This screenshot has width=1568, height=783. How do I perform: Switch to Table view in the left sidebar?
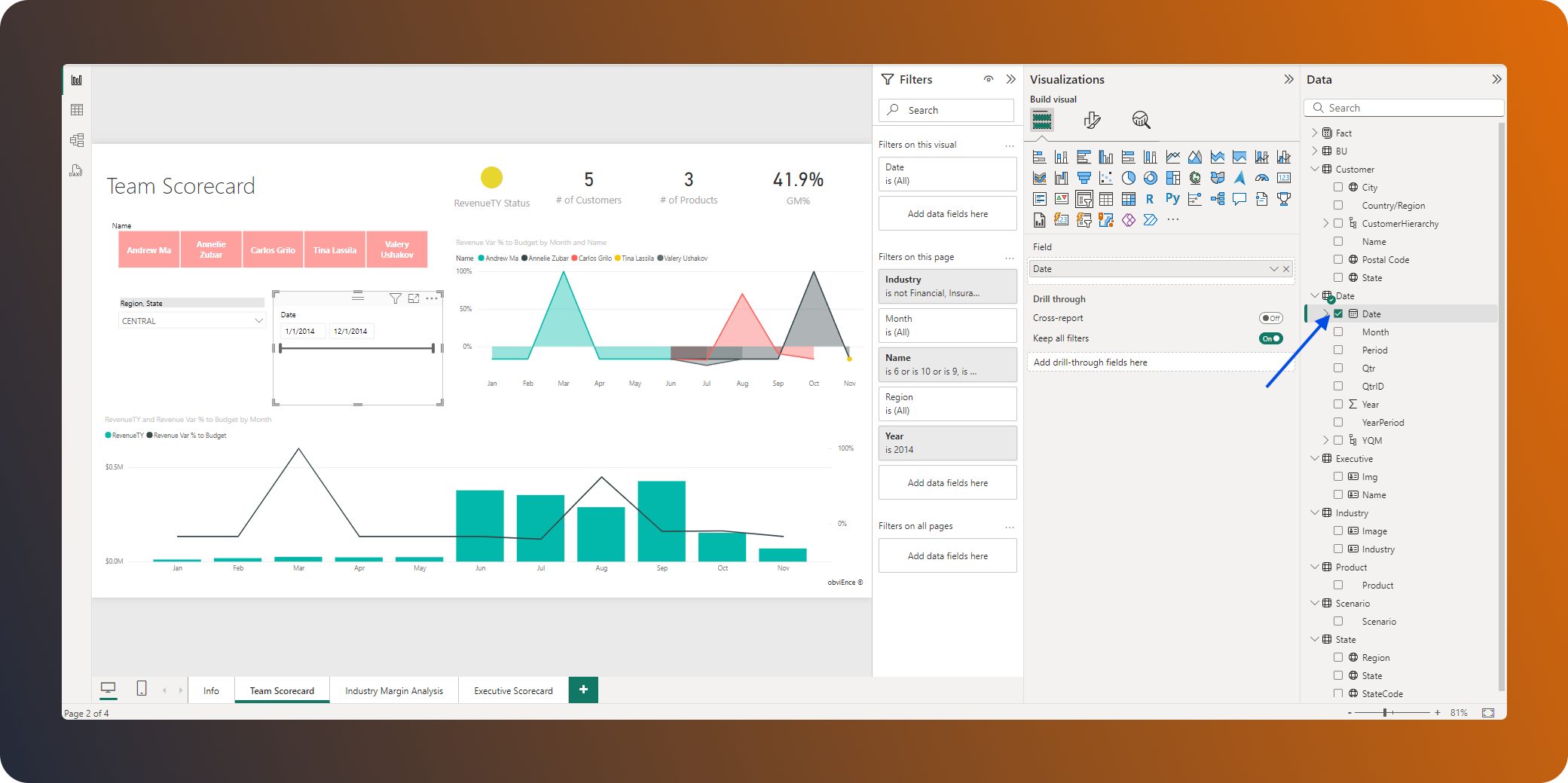coord(76,109)
